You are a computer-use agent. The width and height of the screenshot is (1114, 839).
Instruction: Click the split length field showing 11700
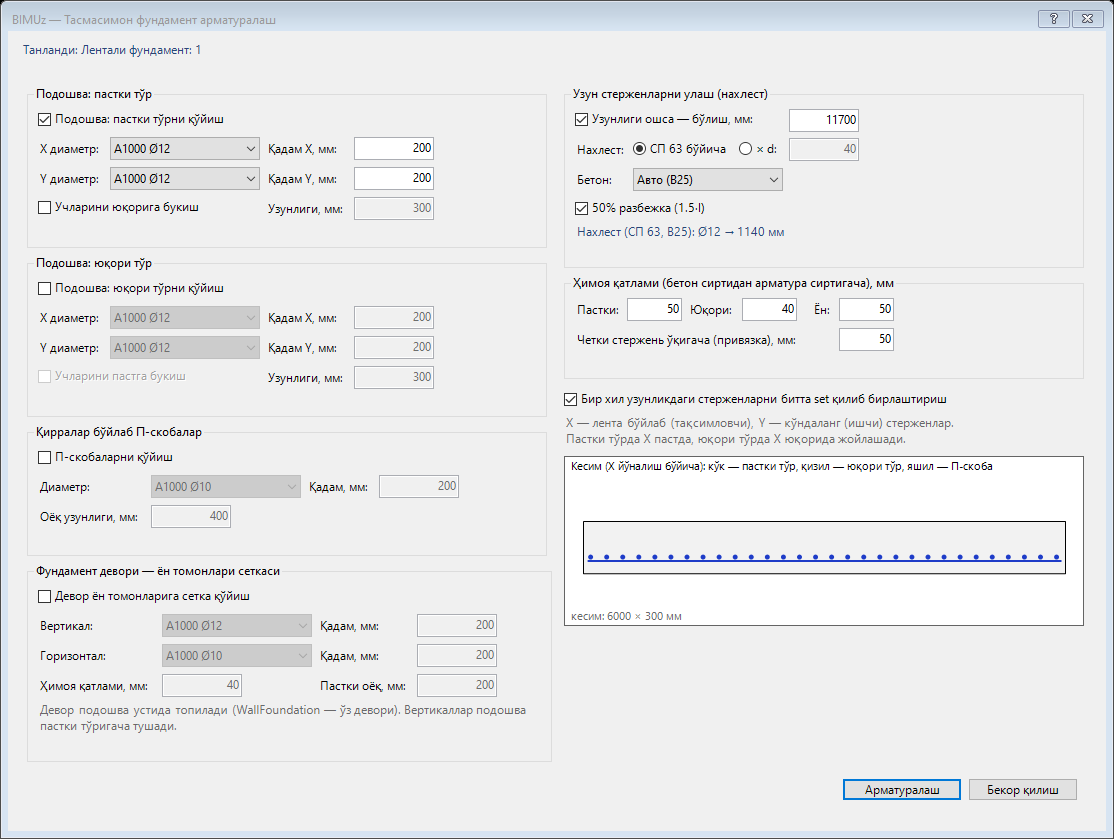point(824,120)
